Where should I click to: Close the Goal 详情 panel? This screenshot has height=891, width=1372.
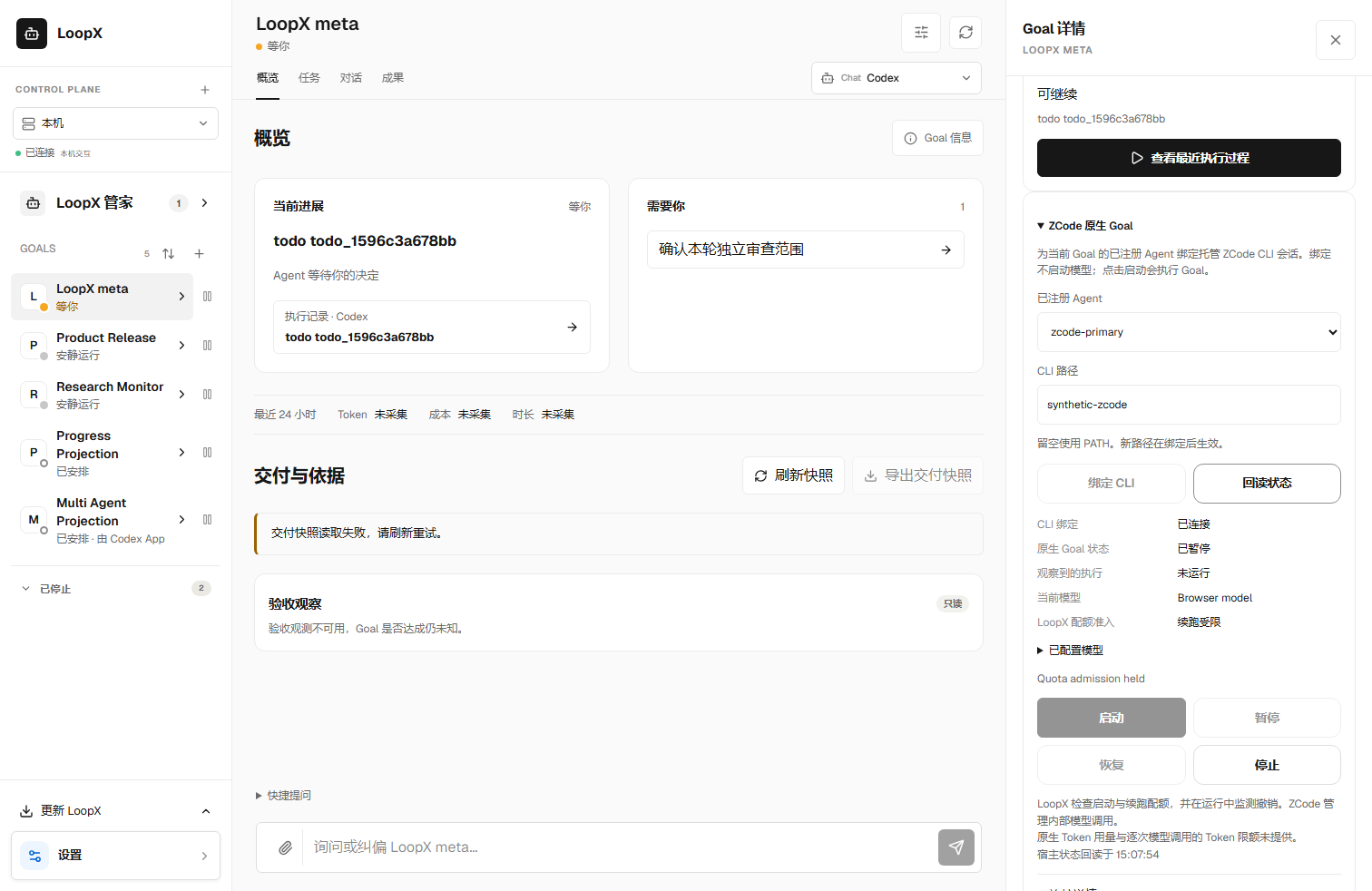pos(1336,40)
